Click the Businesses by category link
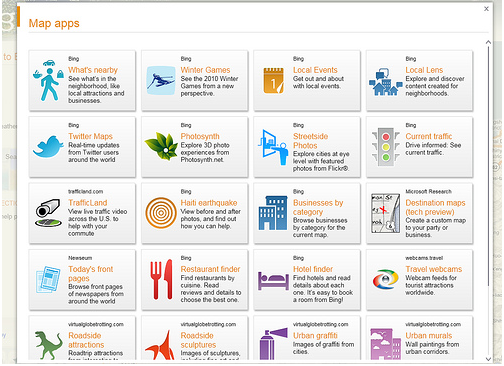504x366 pixels. 318,207
